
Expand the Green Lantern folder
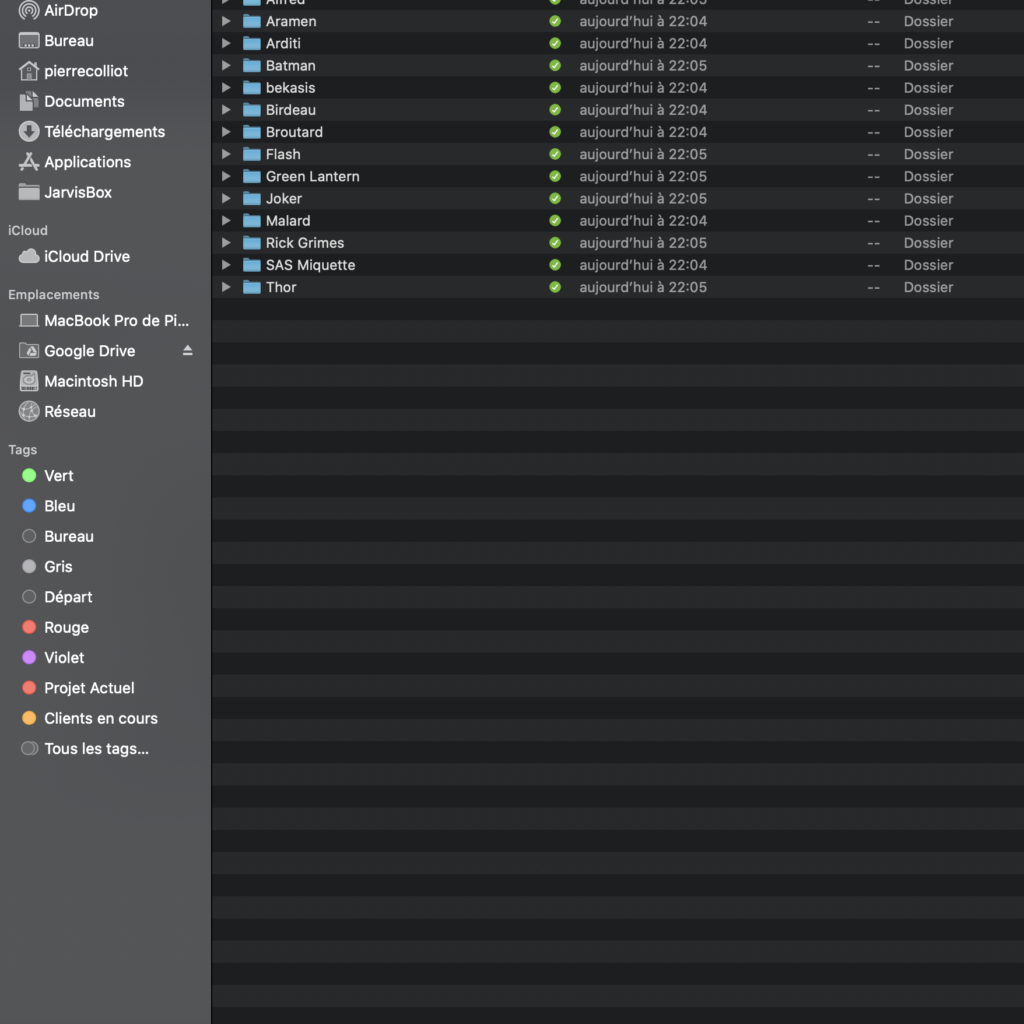pyautogui.click(x=226, y=177)
